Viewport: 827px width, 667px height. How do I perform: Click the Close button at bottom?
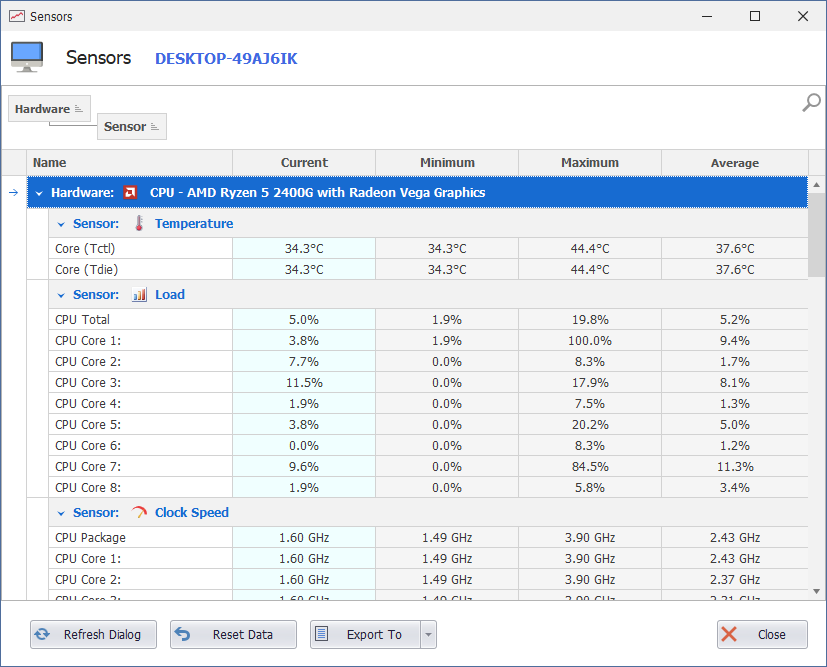point(762,634)
